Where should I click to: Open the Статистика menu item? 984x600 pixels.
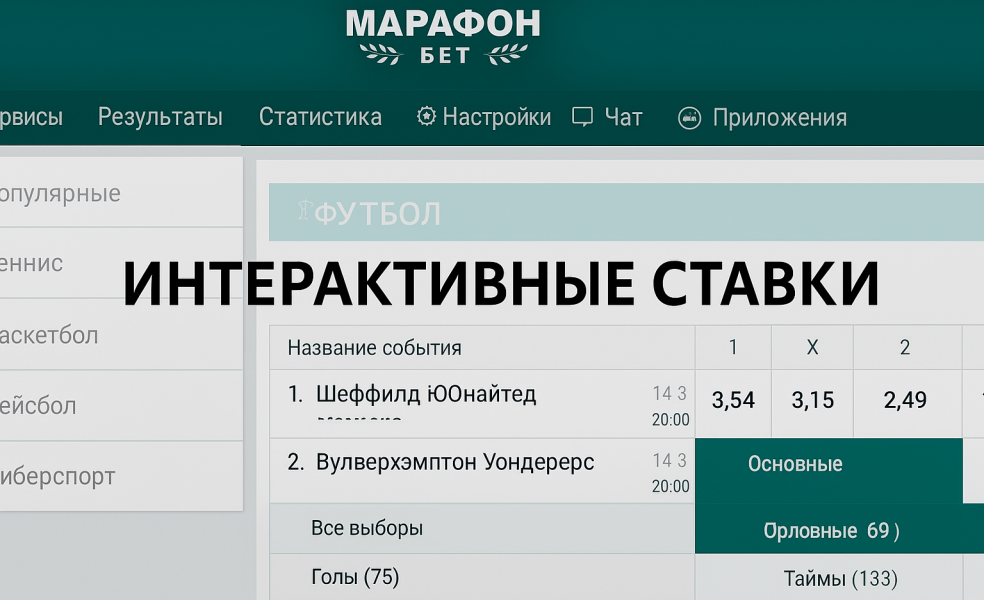tap(320, 117)
